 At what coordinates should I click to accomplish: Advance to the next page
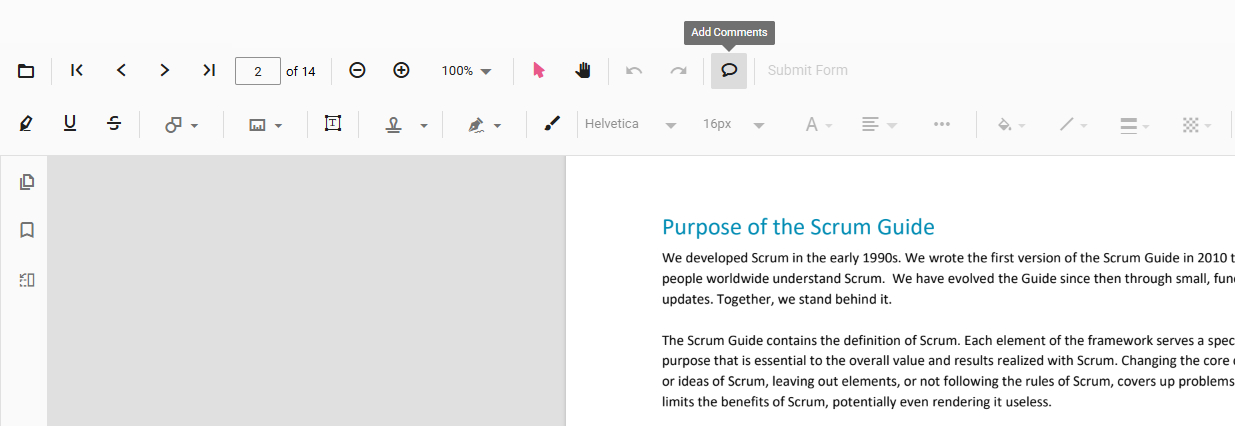[x=165, y=70]
